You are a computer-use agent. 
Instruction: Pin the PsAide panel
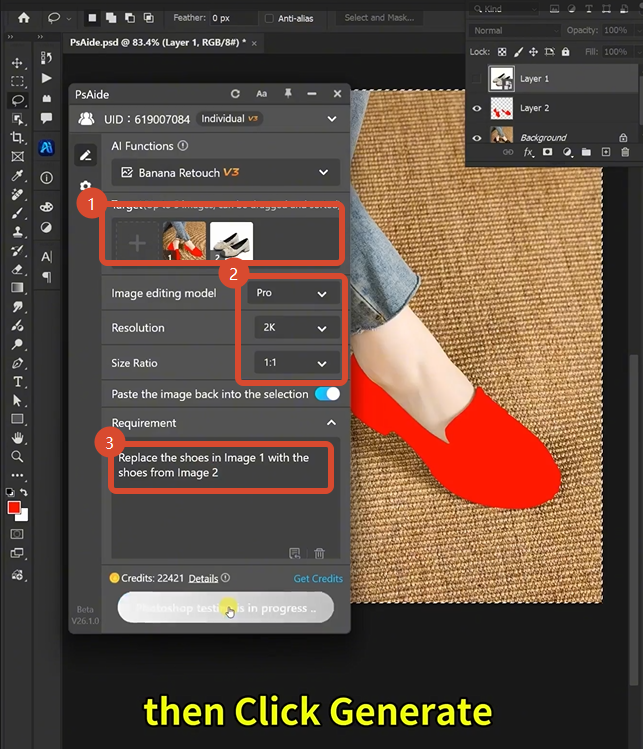(x=288, y=94)
